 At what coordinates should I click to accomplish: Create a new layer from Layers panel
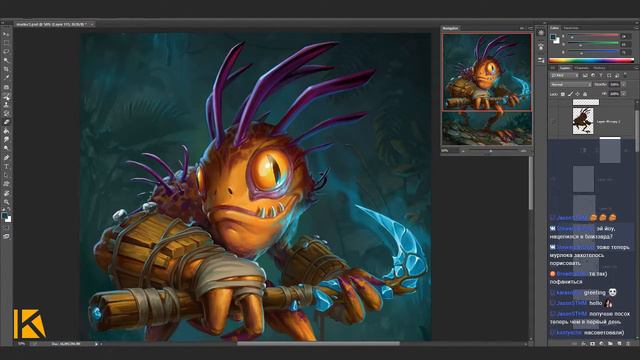coord(619,344)
